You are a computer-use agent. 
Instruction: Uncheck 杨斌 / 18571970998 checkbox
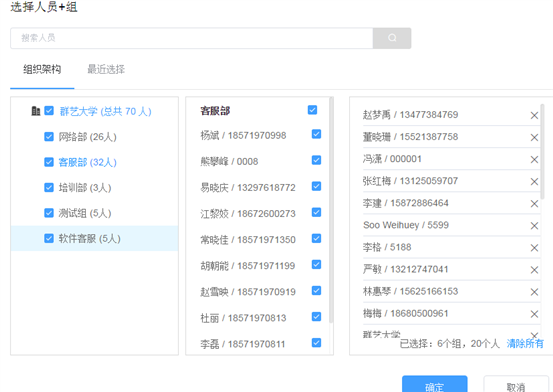pos(316,134)
